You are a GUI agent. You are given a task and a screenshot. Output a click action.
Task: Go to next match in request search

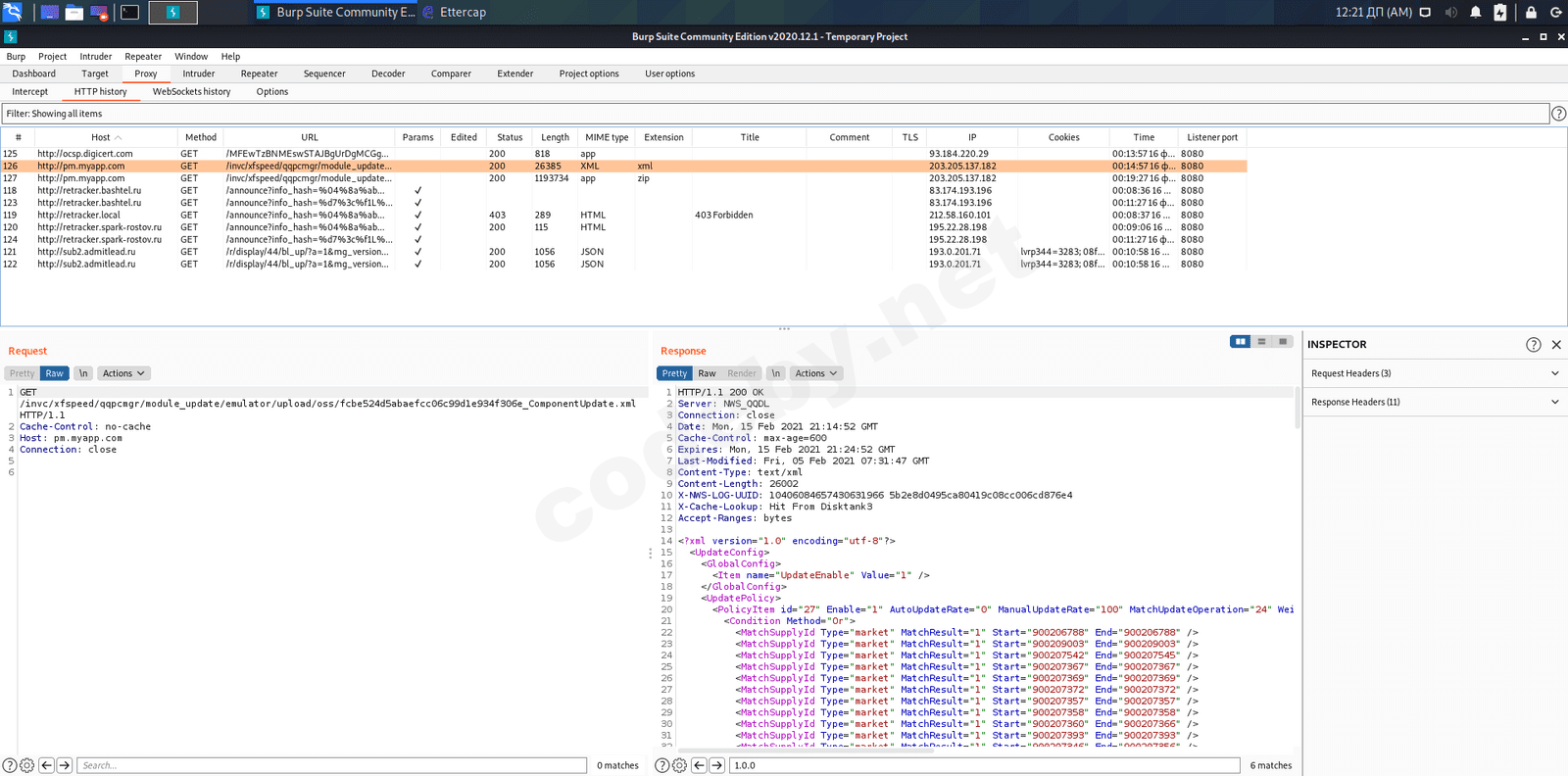pos(64,765)
